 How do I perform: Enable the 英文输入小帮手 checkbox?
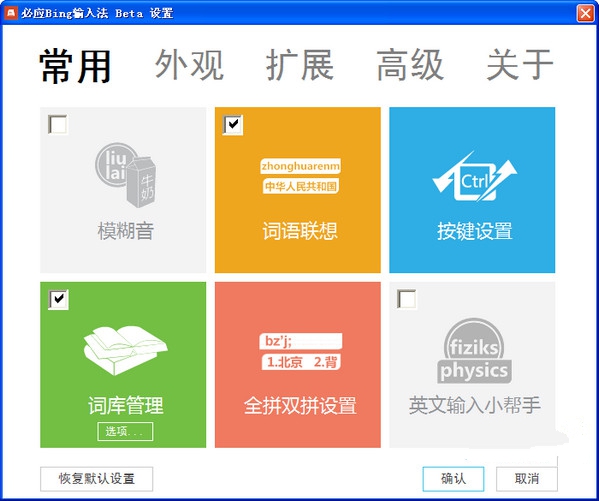[407, 299]
